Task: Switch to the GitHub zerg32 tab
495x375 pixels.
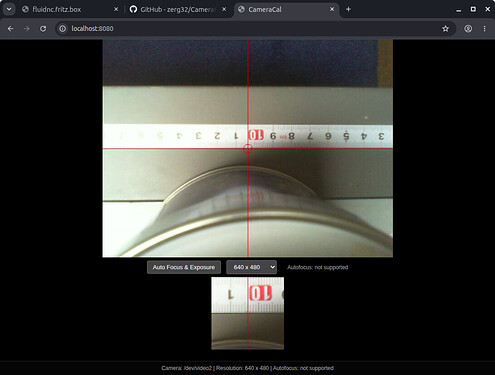Action: (x=178, y=9)
